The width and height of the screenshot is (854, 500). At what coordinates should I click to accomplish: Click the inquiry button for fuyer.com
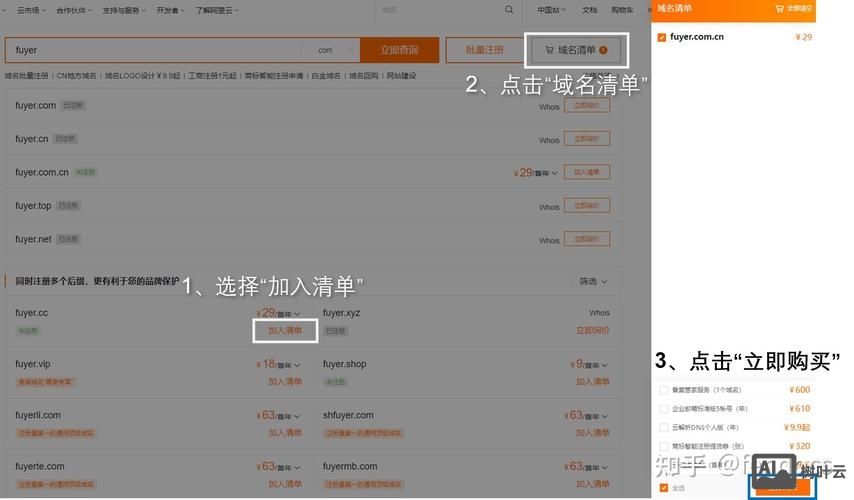click(587, 105)
